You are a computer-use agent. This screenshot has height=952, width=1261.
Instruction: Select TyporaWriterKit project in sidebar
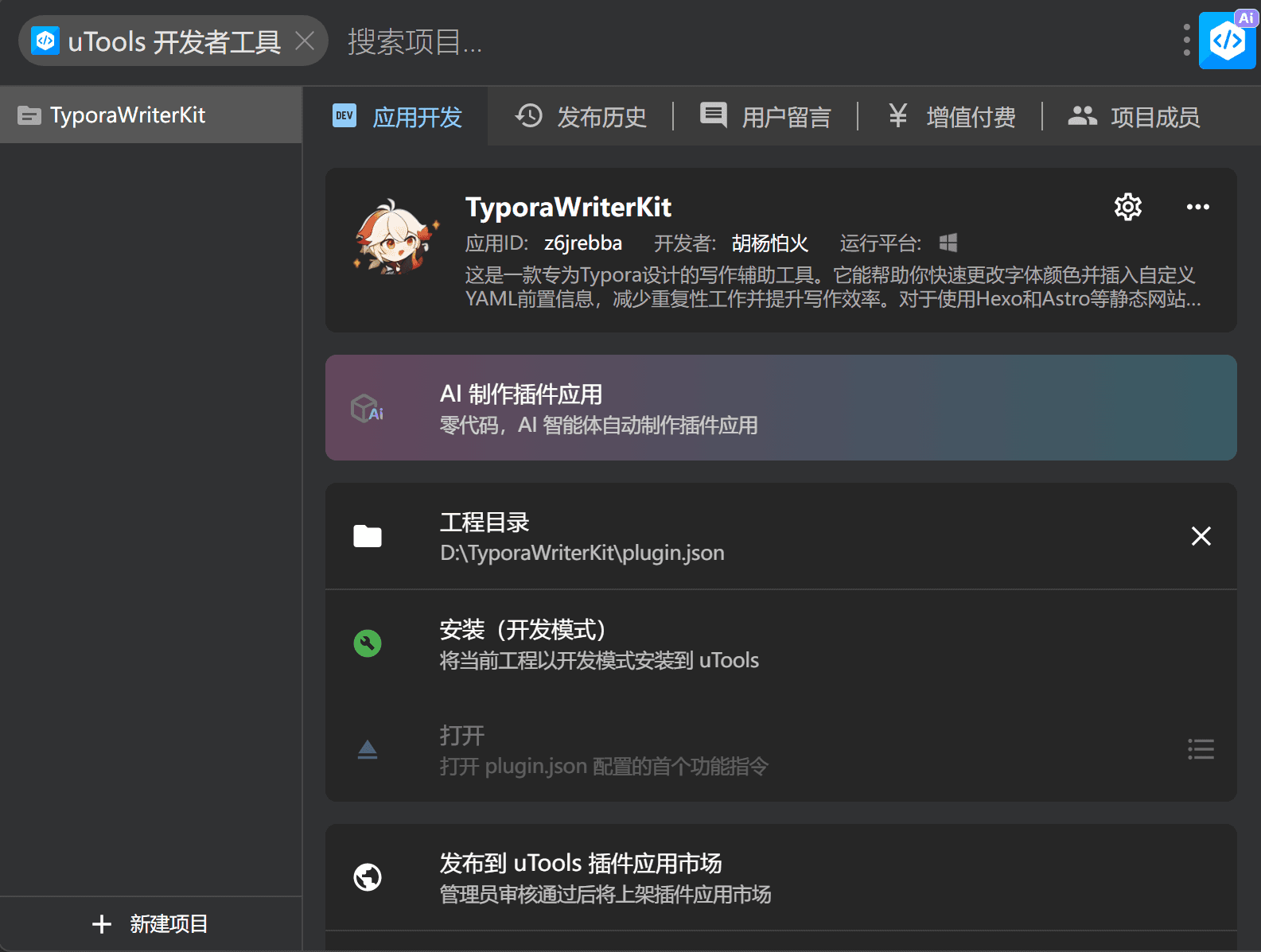[151, 115]
